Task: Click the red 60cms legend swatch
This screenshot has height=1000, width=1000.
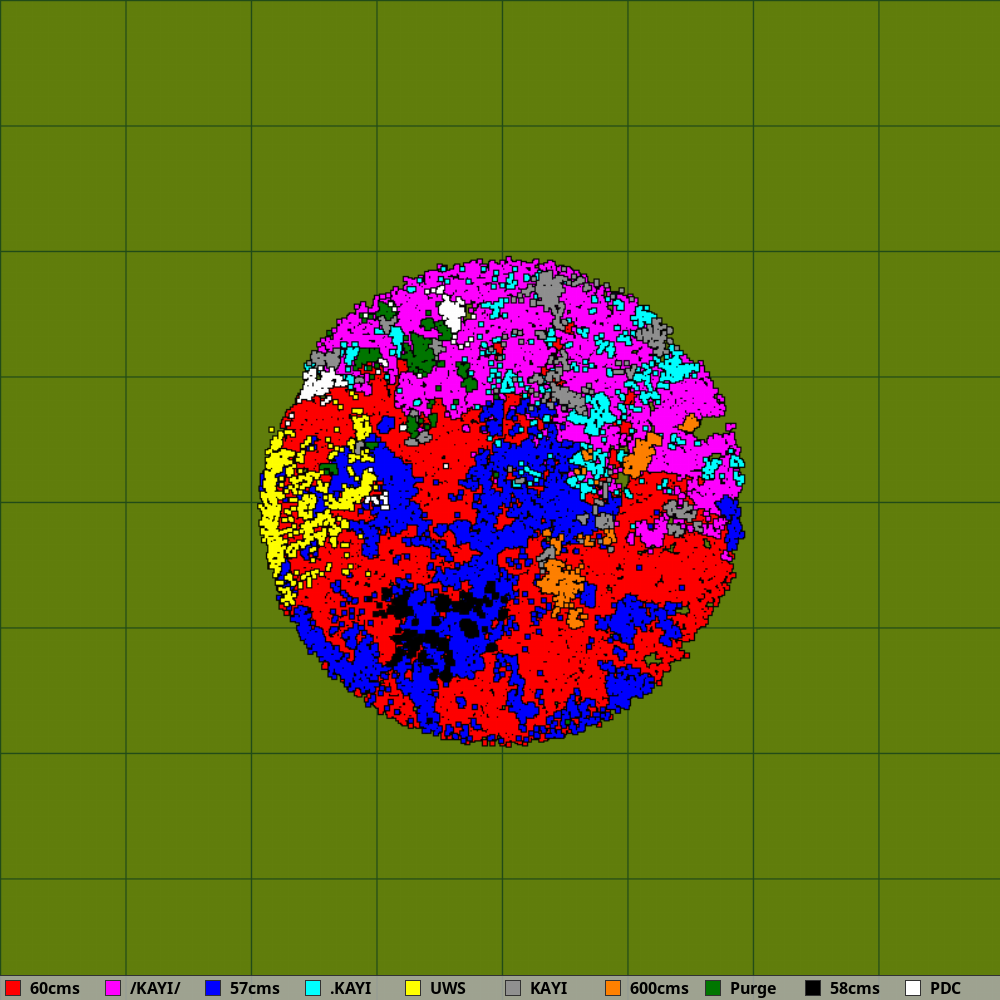Action: tap(13, 988)
